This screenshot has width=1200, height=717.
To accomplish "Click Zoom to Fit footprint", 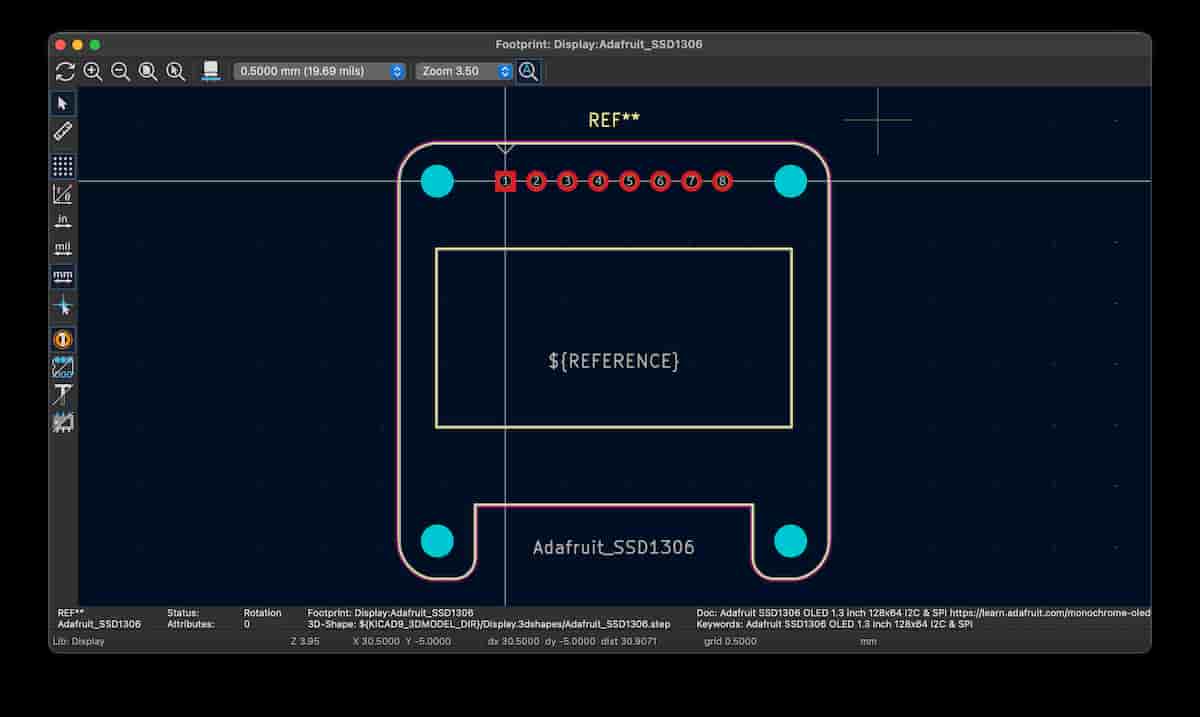I will point(148,71).
